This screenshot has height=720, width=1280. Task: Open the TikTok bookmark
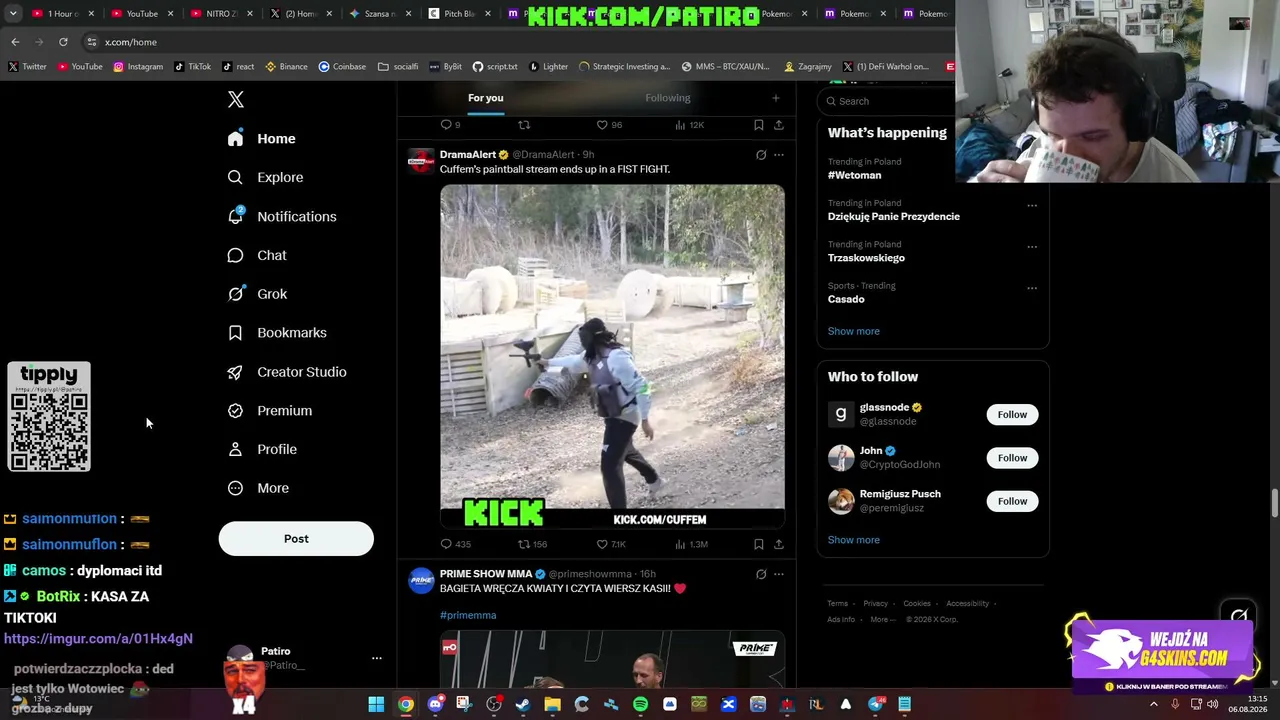coord(192,67)
